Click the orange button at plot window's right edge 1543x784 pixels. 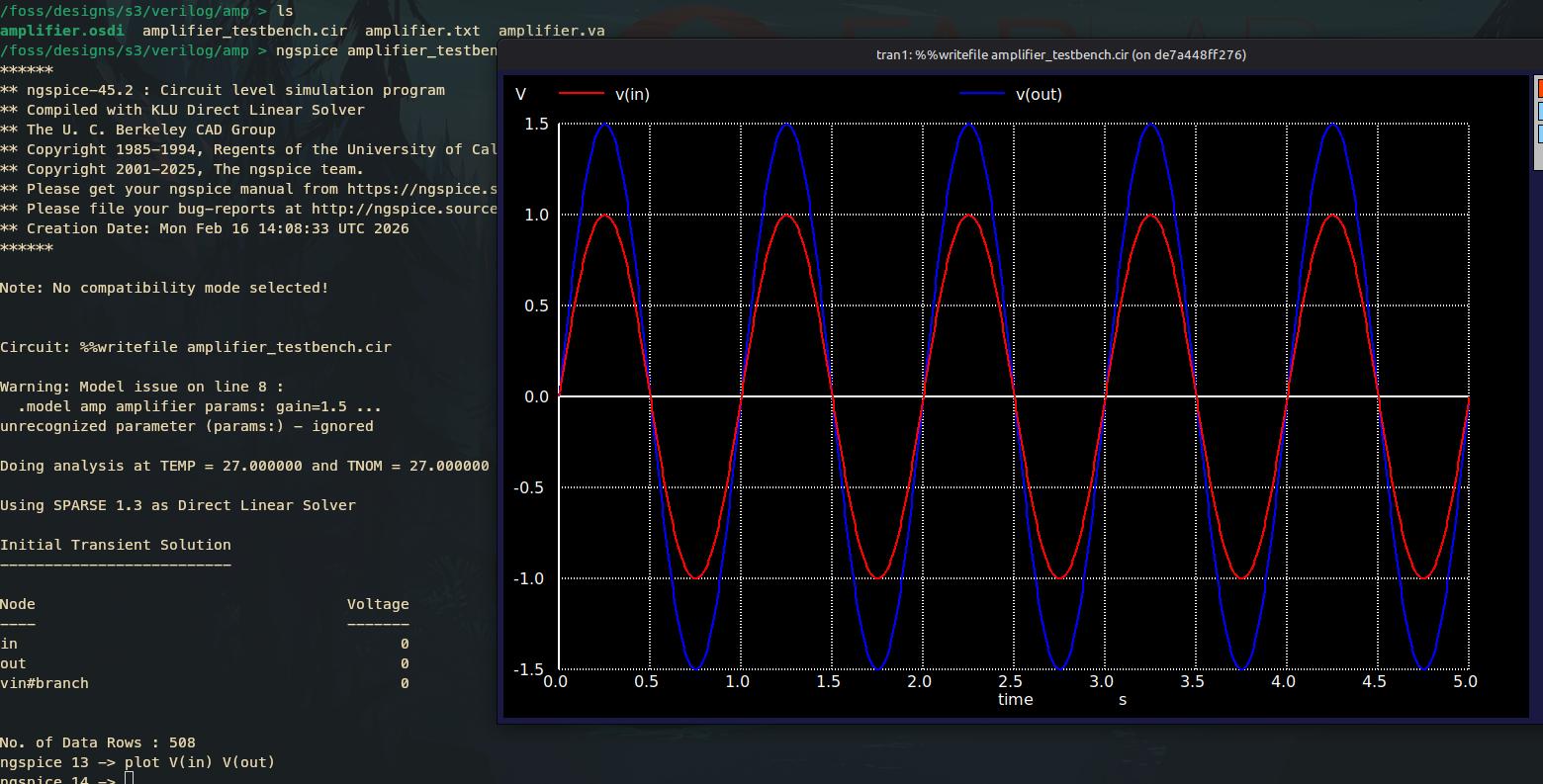point(1538,90)
